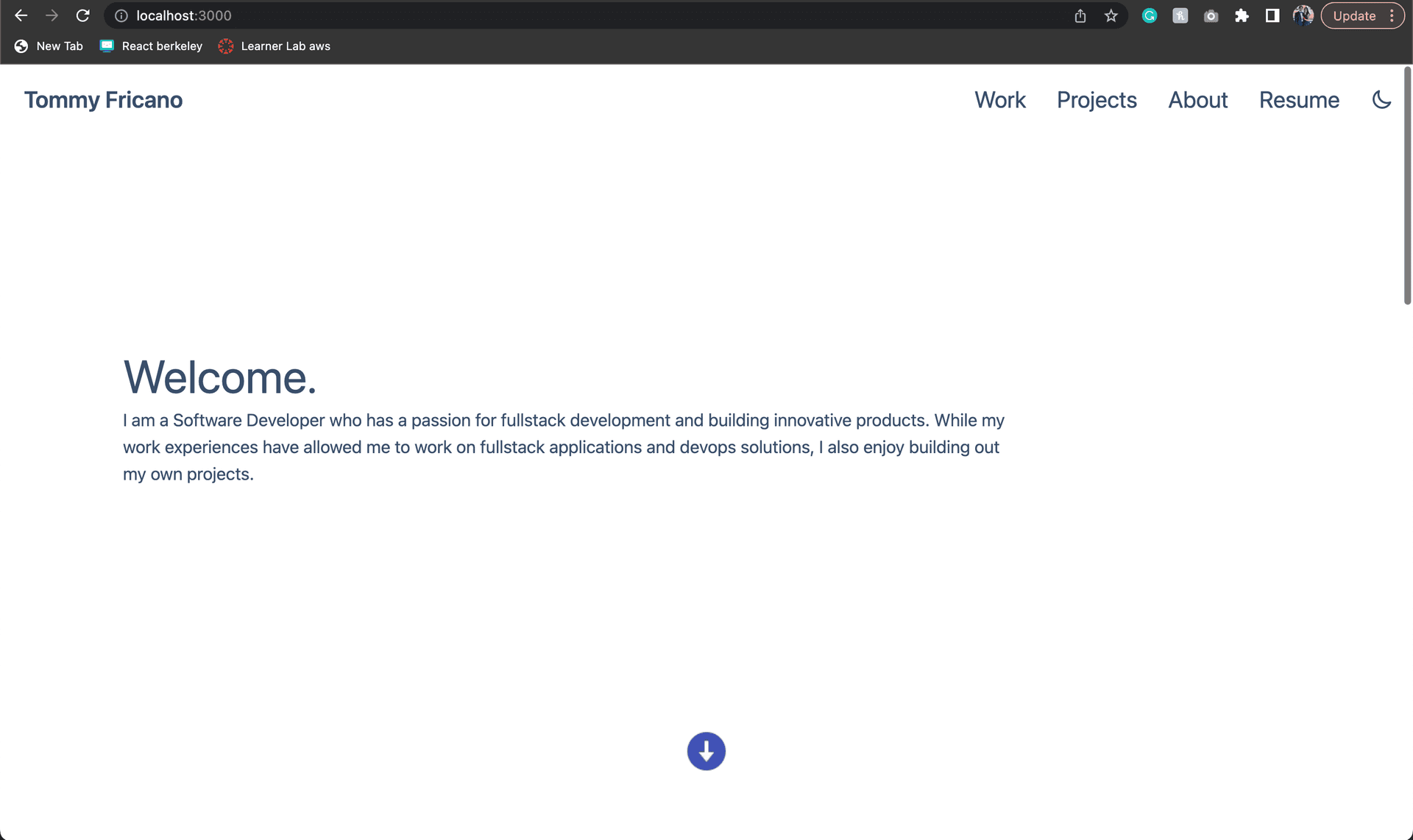Open the Chrome profile avatar
Viewport: 1413px width, 840px height.
tap(1303, 15)
